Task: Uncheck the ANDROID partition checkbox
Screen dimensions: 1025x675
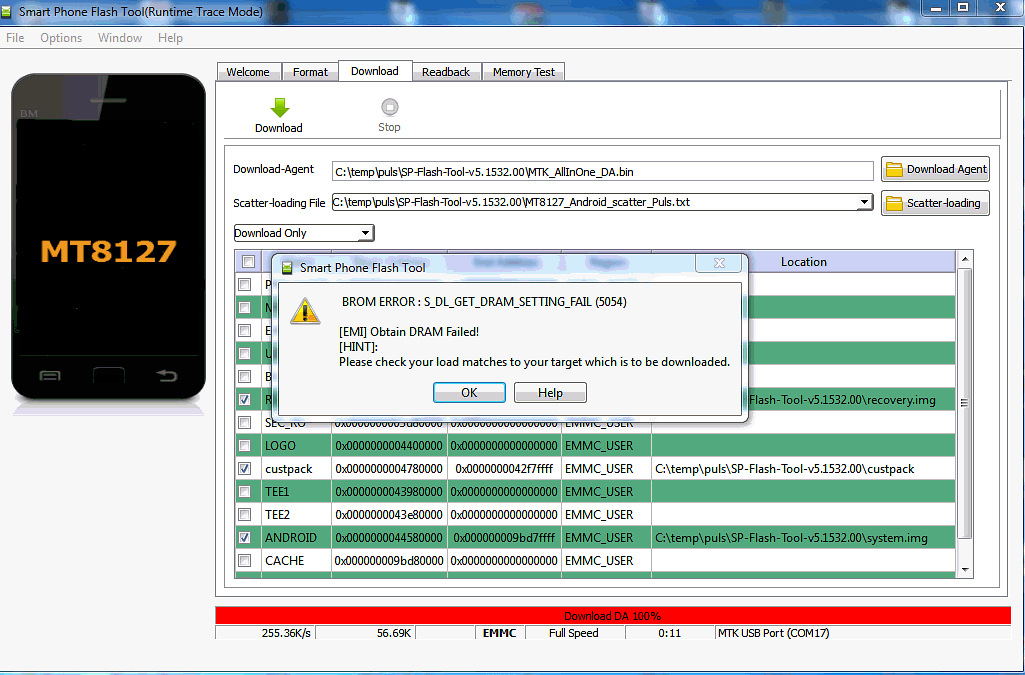Action: (245, 538)
